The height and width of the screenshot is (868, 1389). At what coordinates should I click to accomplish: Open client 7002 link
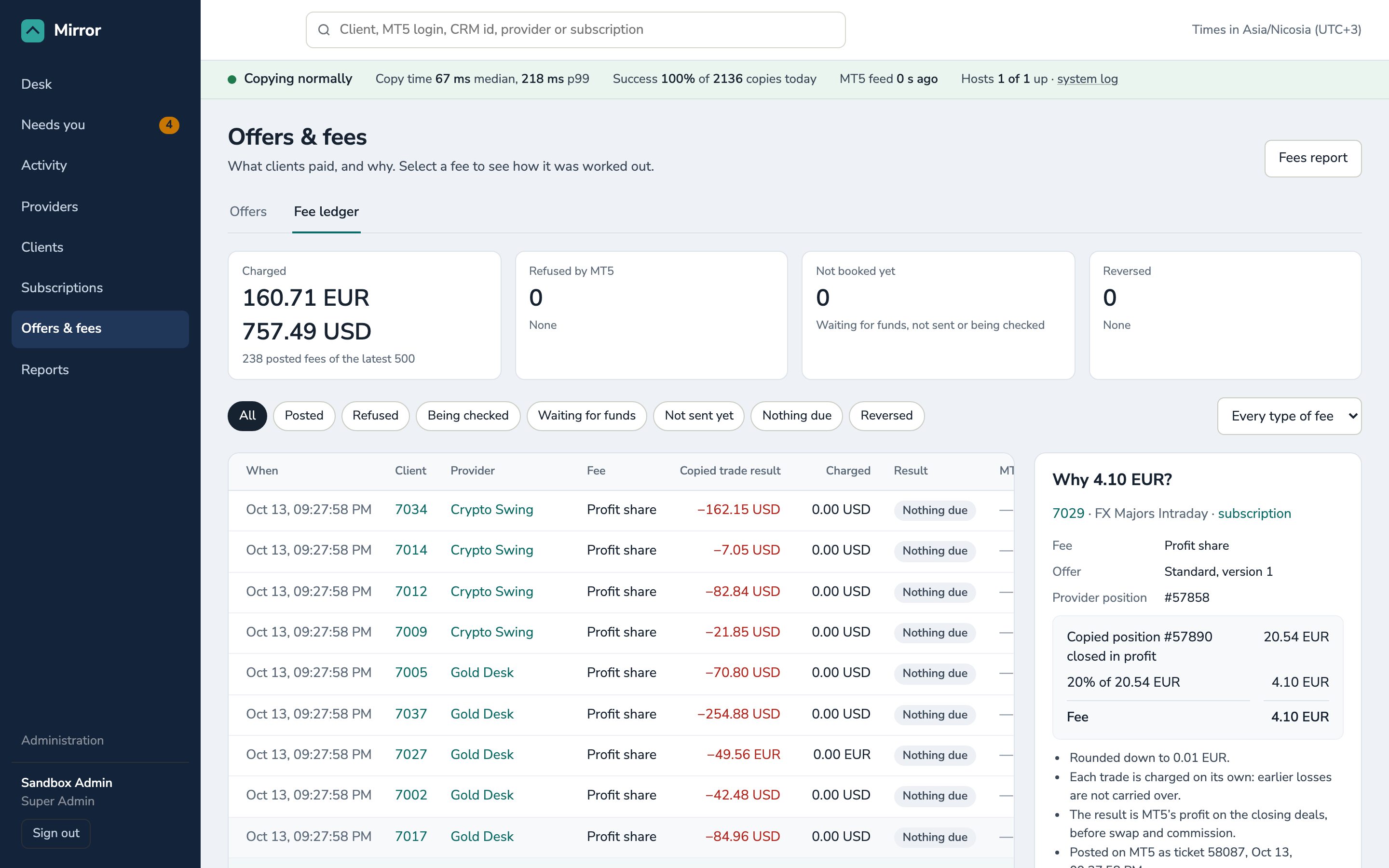411,795
